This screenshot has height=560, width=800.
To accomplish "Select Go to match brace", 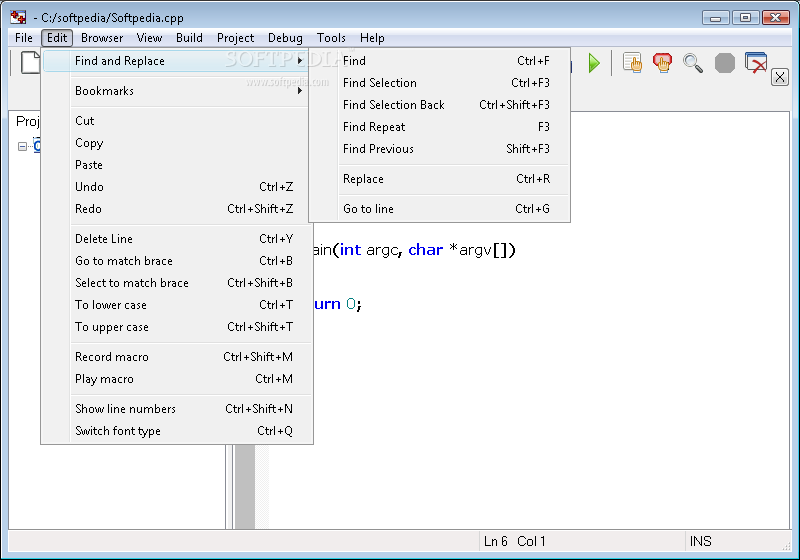I will coord(176,261).
